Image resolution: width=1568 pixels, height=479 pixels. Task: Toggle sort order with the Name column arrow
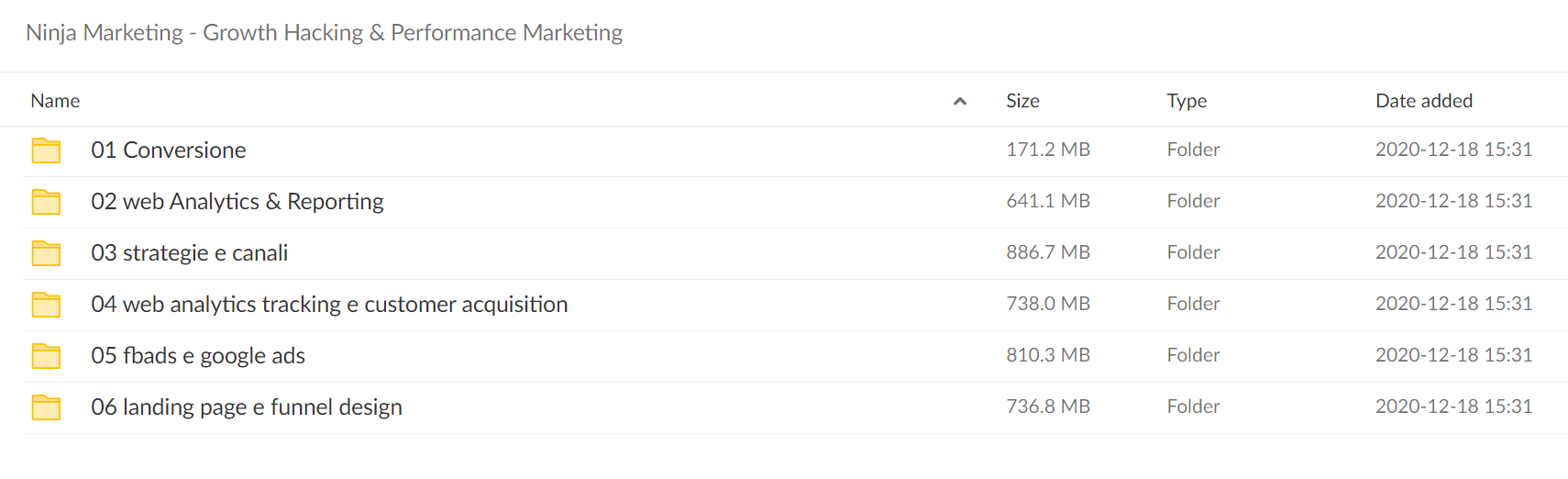960,101
